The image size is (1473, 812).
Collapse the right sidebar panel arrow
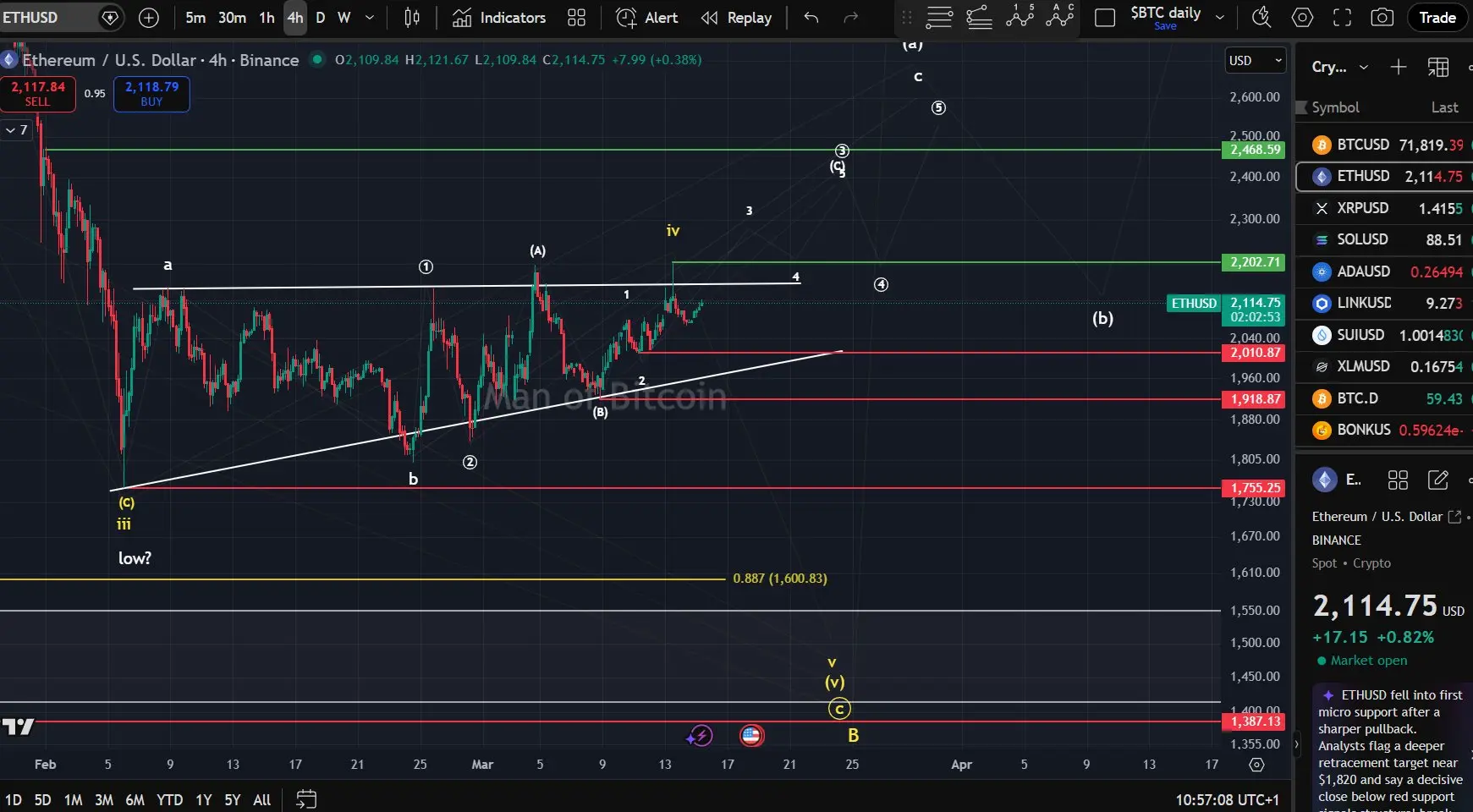tap(1296, 744)
